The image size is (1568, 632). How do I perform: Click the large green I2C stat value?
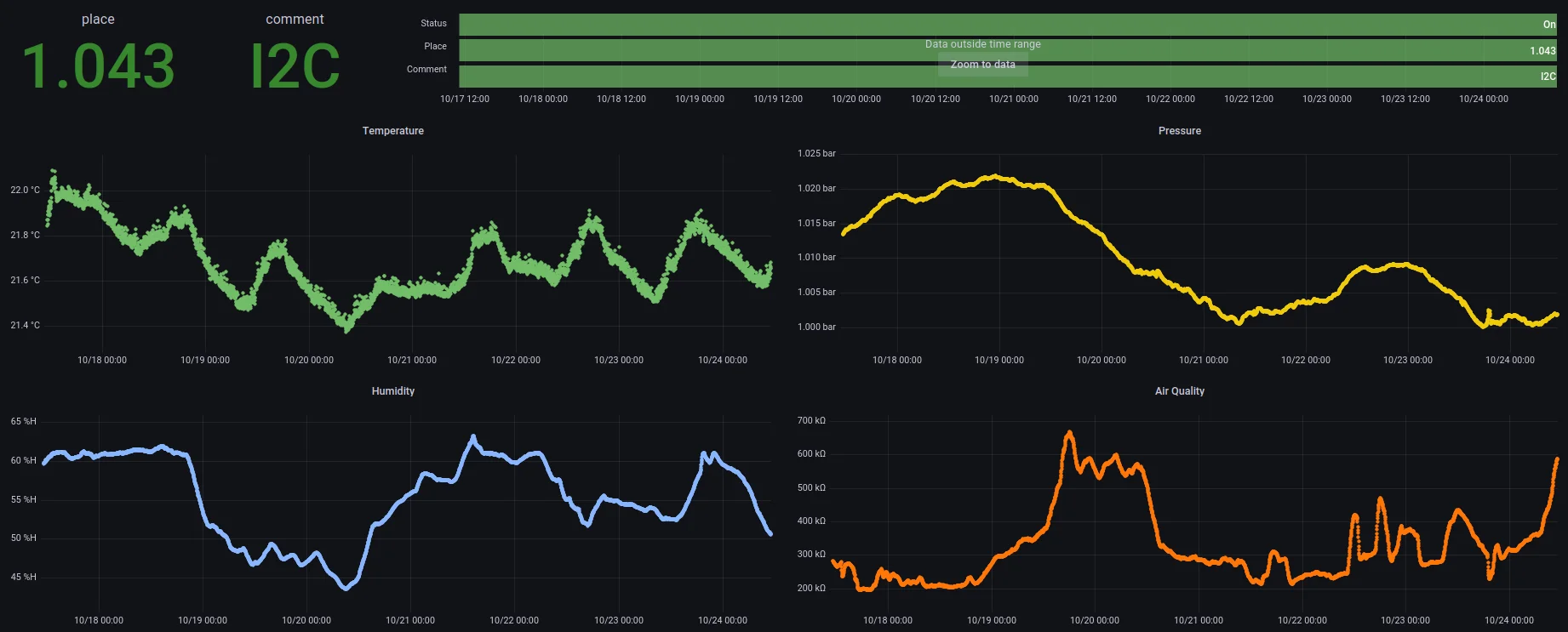pyautogui.click(x=295, y=66)
